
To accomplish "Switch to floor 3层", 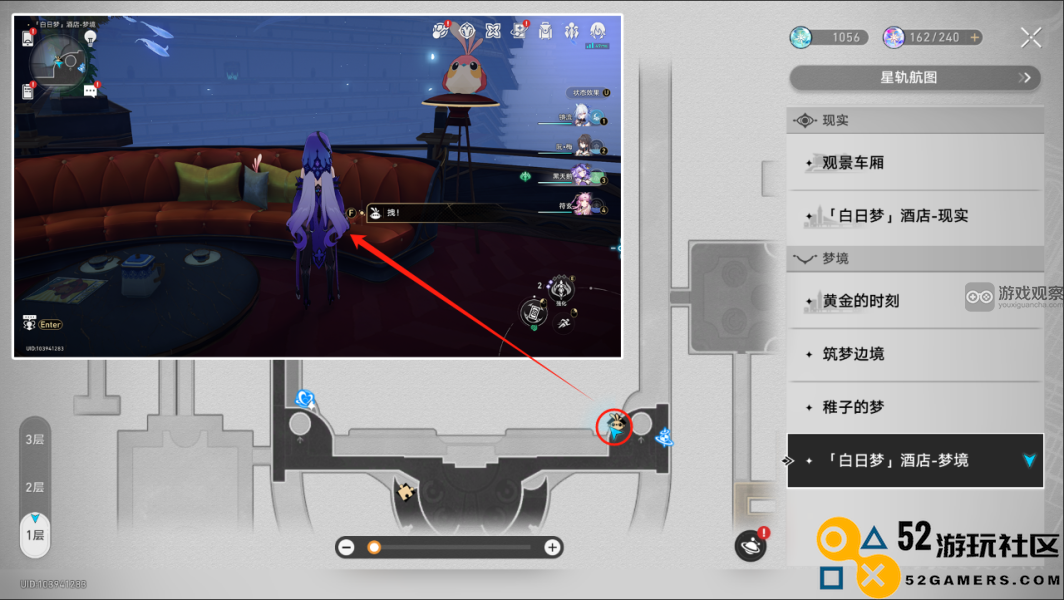I will click(x=35, y=439).
